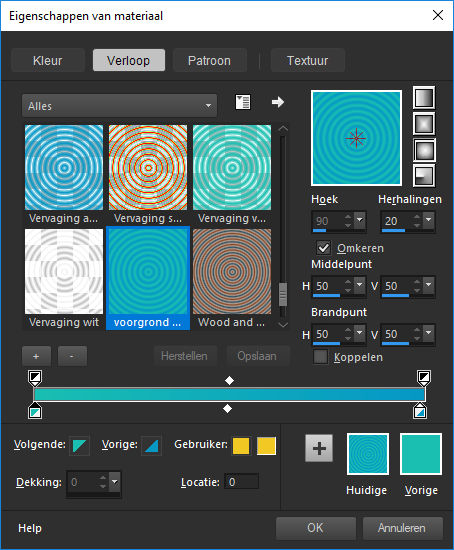Open Brandpunt H value dropdown

pos(360,333)
